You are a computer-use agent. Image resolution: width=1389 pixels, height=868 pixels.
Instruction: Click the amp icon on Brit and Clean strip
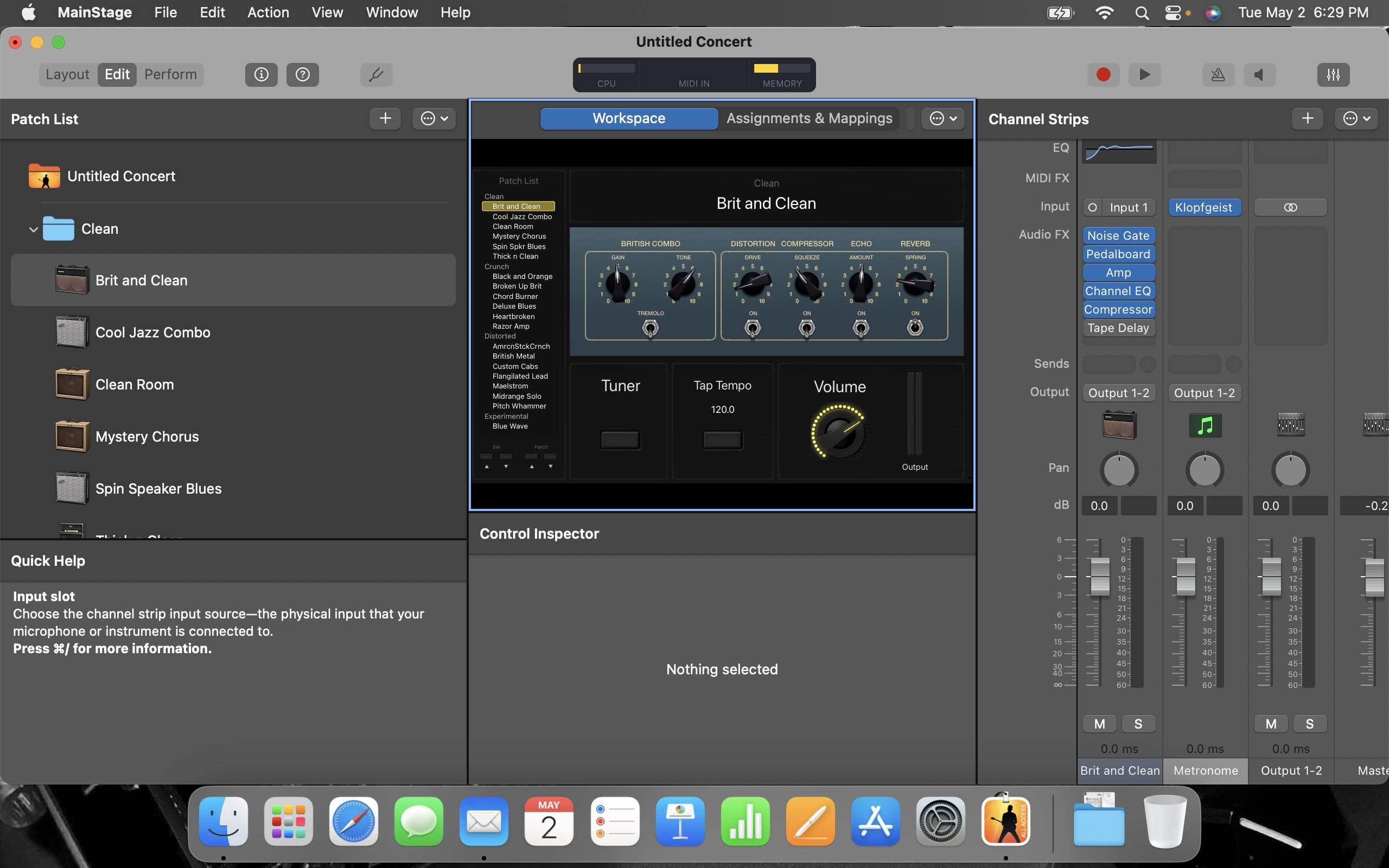1119,425
